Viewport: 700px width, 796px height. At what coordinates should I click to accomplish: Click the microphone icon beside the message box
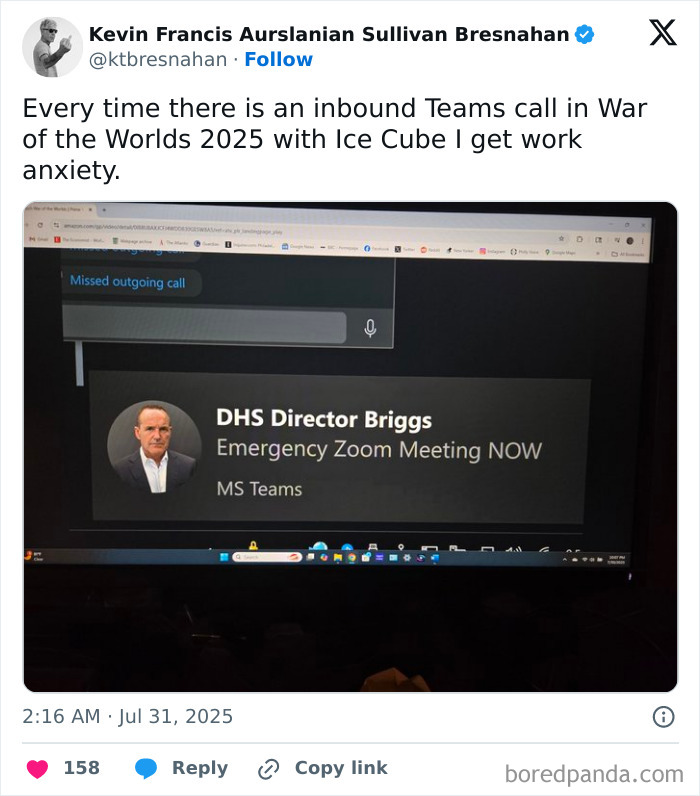click(371, 328)
